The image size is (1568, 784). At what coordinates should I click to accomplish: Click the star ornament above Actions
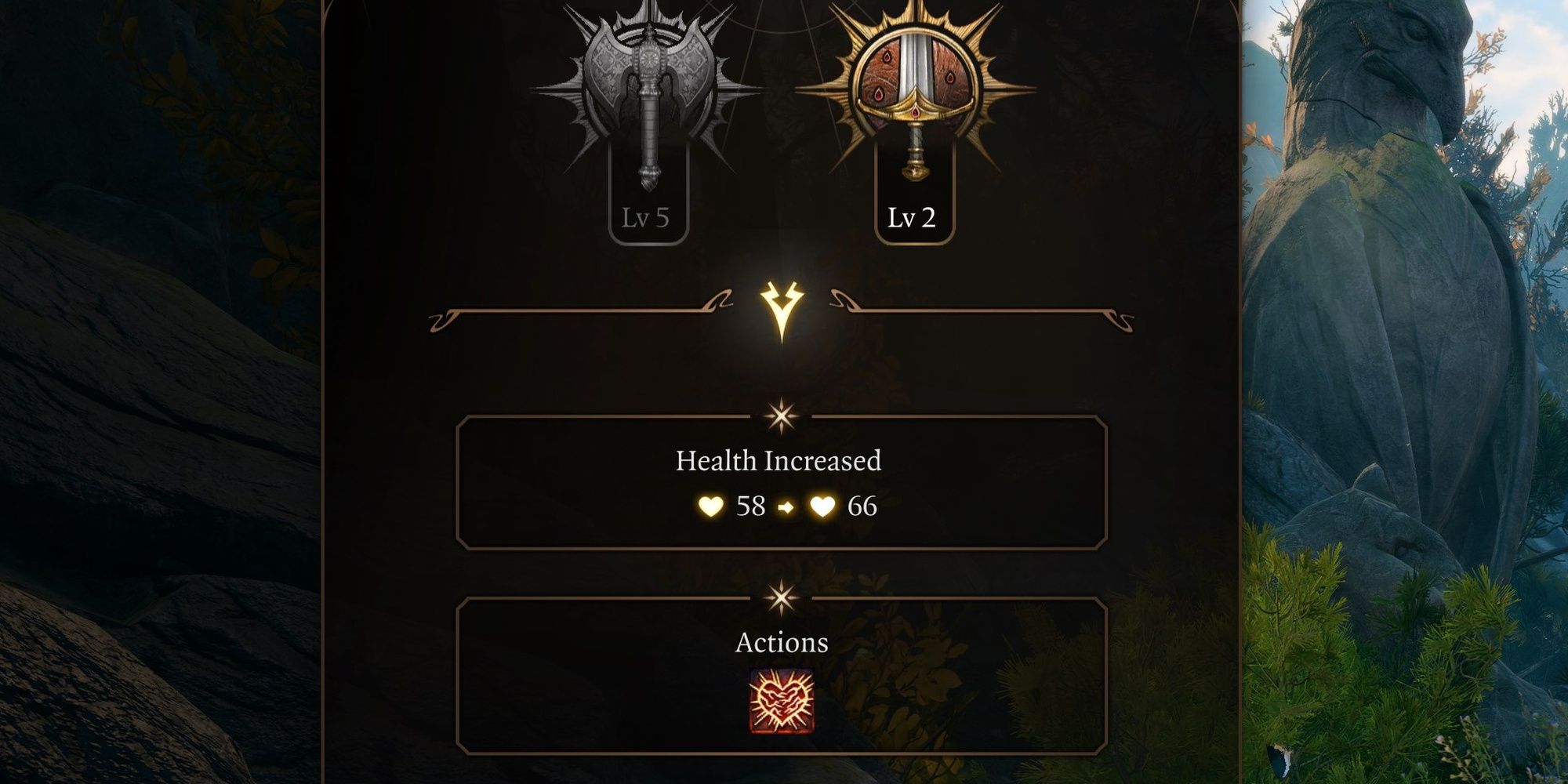781,598
